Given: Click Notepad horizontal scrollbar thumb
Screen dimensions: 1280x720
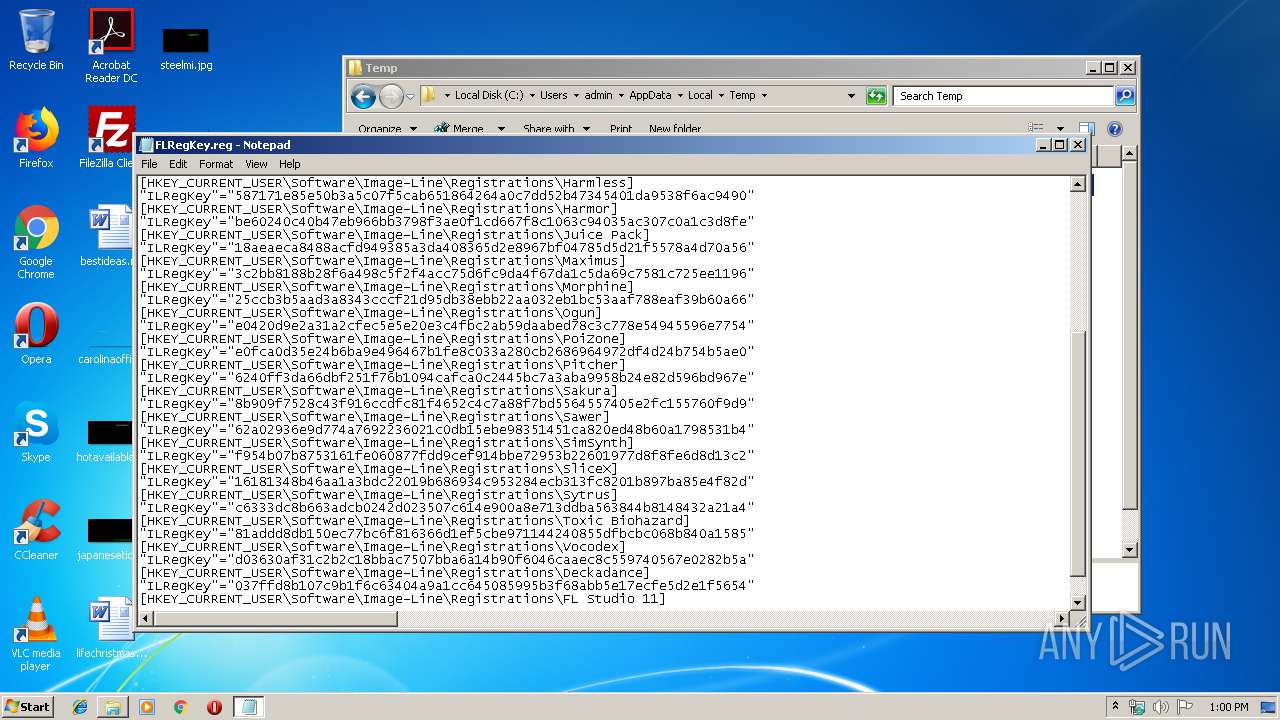Looking at the screenshot, I should pos(276,619).
